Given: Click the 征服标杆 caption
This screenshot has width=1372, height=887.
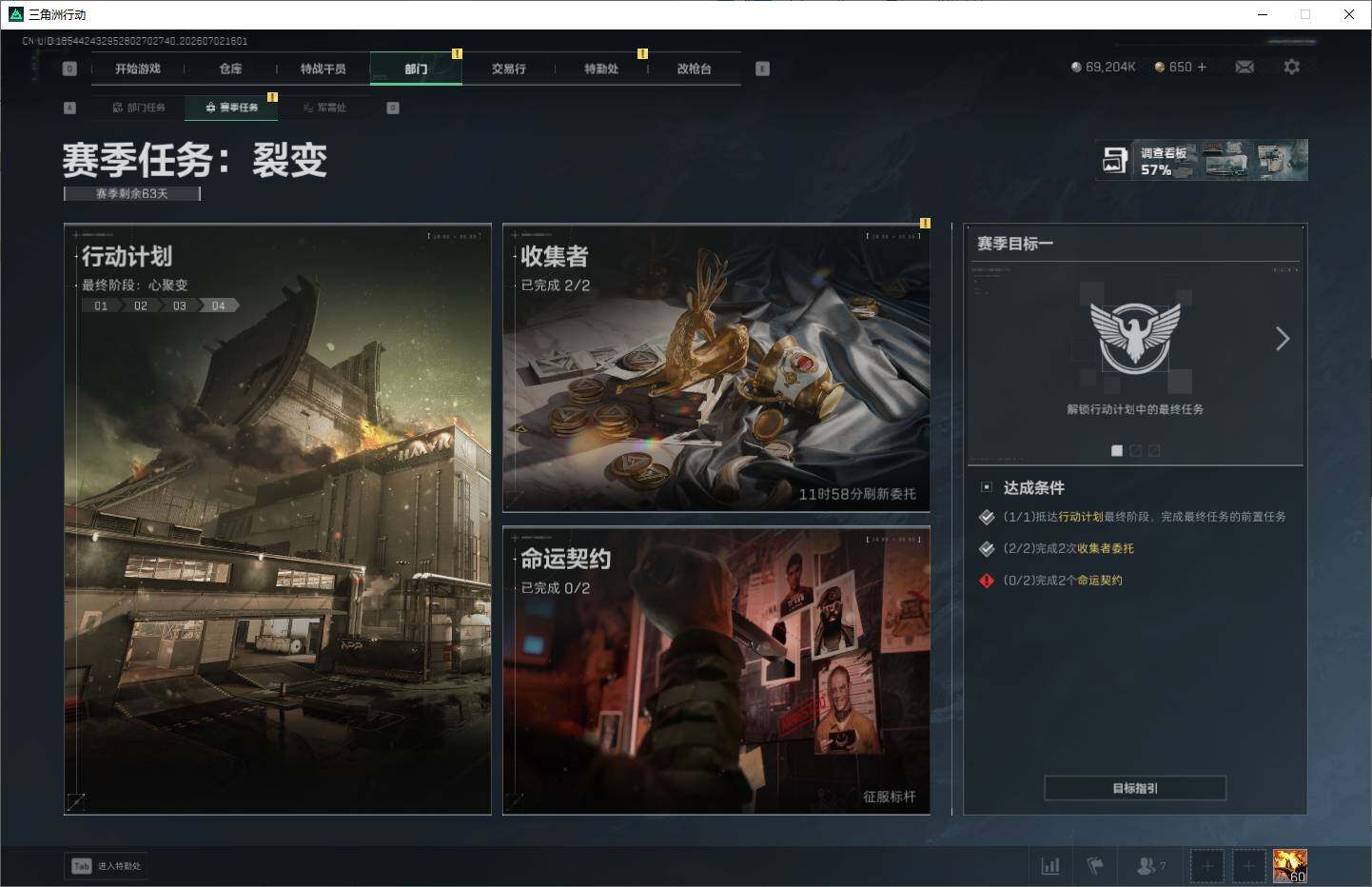Looking at the screenshot, I should [890, 797].
